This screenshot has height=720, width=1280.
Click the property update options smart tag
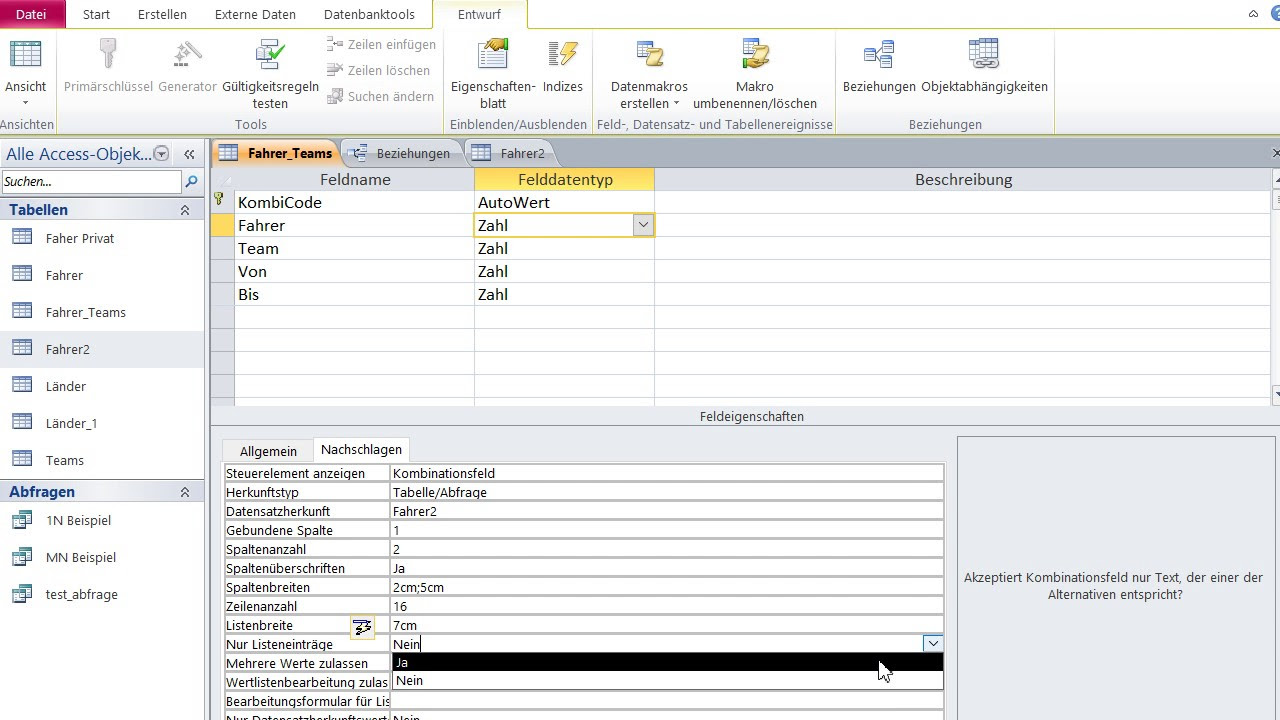[x=362, y=627]
